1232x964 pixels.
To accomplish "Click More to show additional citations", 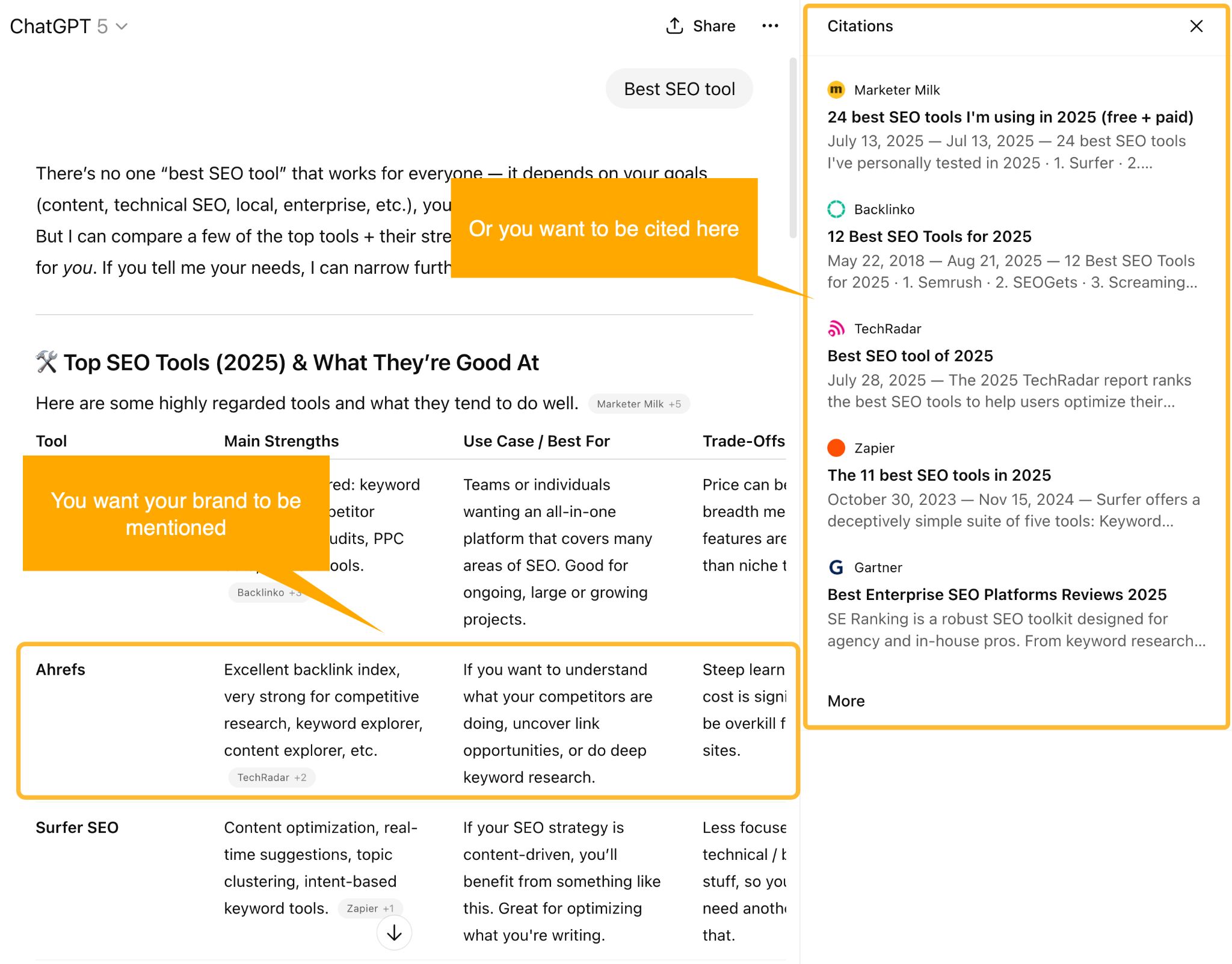I will [846, 701].
